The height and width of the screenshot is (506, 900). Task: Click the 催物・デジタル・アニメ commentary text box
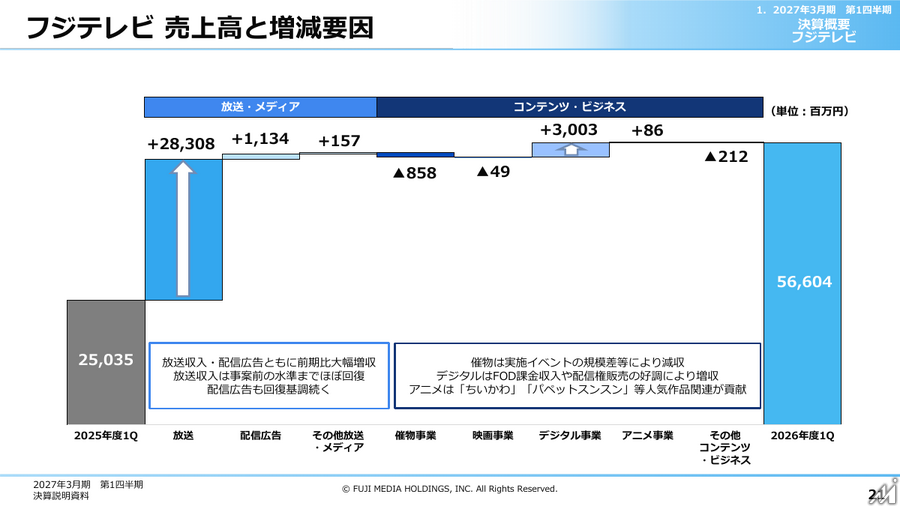click(577, 376)
